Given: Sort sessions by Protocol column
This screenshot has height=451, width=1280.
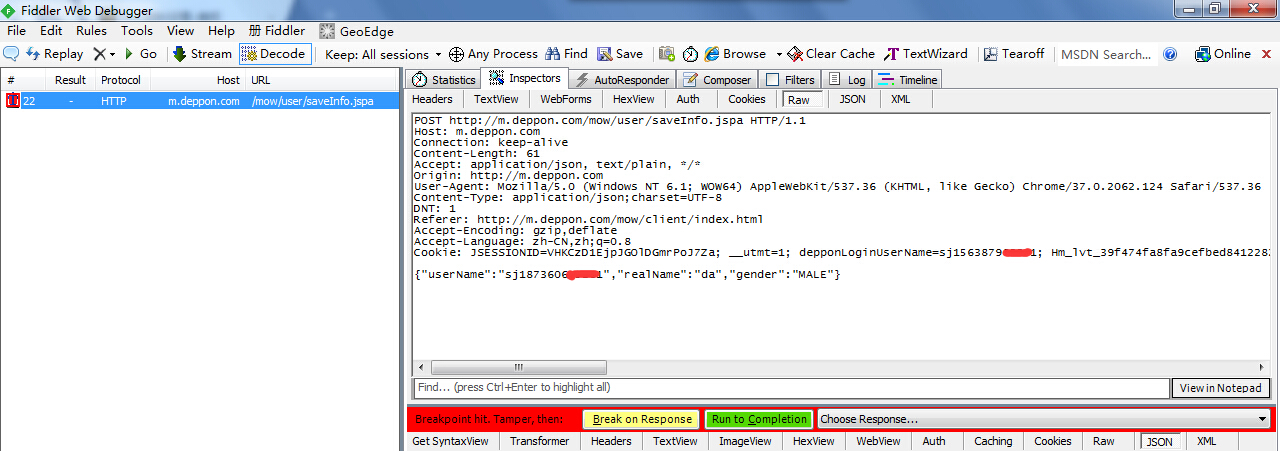Looking at the screenshot, I should coord(121,80).
